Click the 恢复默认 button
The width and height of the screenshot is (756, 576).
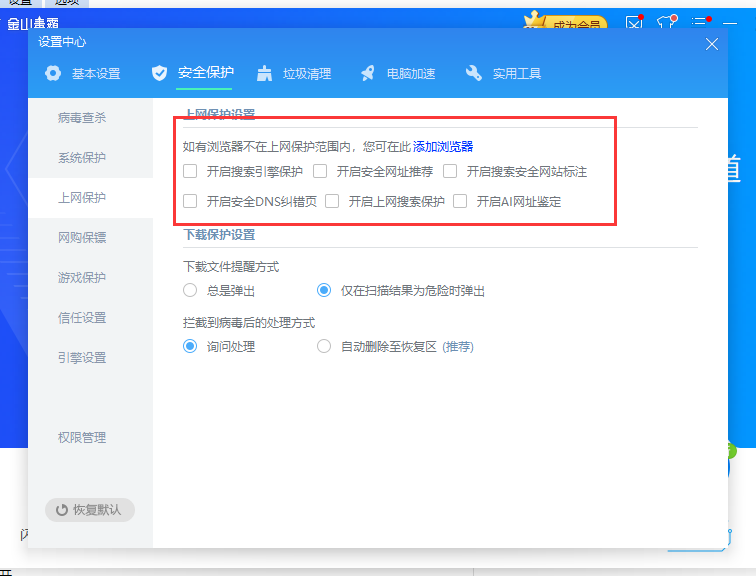[90, 510]
